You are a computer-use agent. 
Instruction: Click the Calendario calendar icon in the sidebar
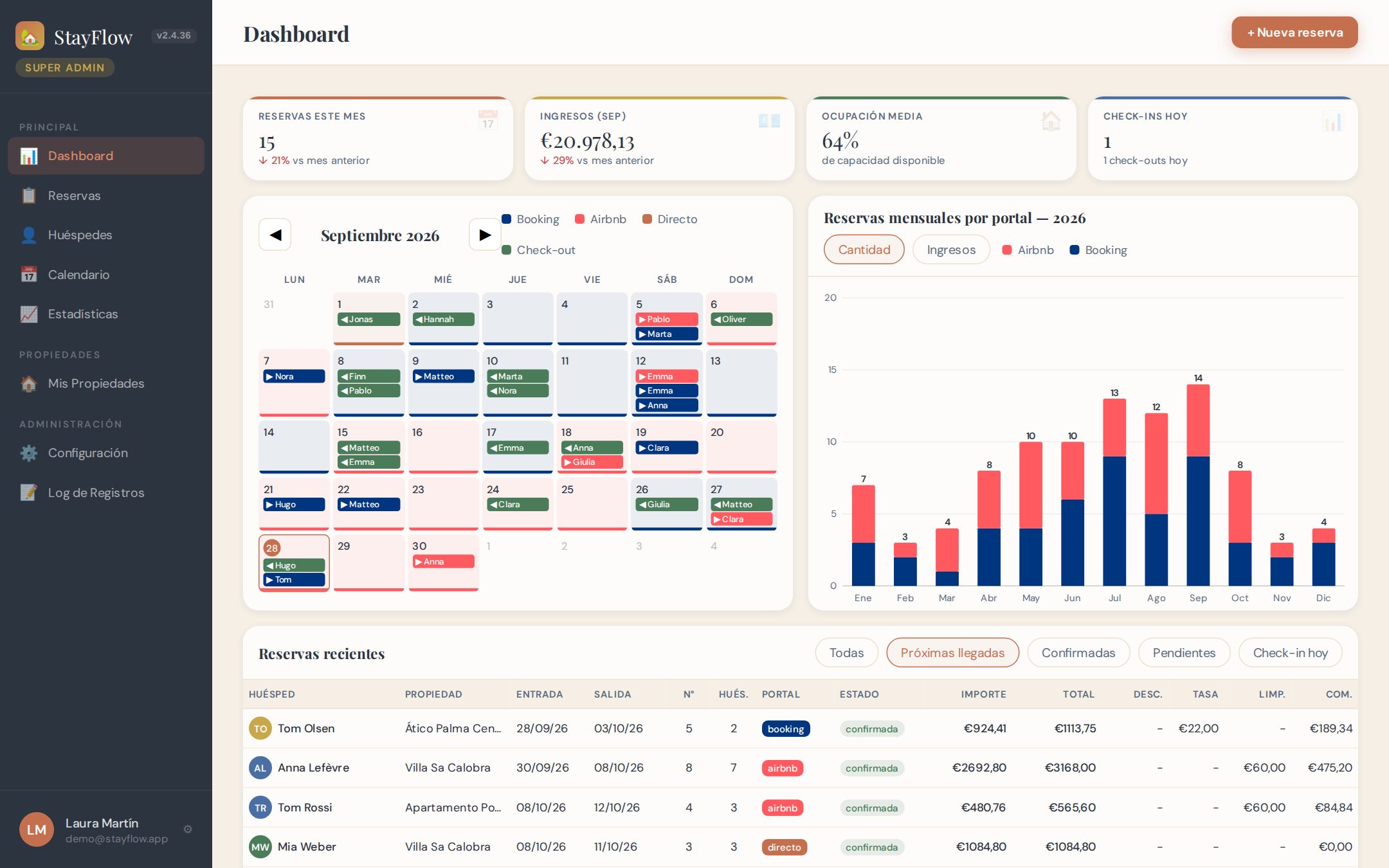click(29, 275)
